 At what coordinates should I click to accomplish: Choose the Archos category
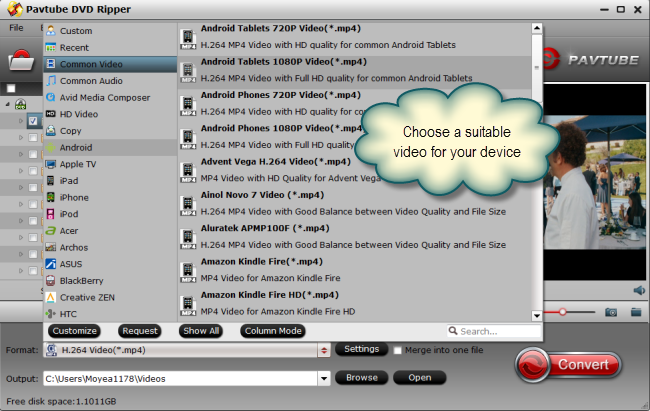pos(110,248)
